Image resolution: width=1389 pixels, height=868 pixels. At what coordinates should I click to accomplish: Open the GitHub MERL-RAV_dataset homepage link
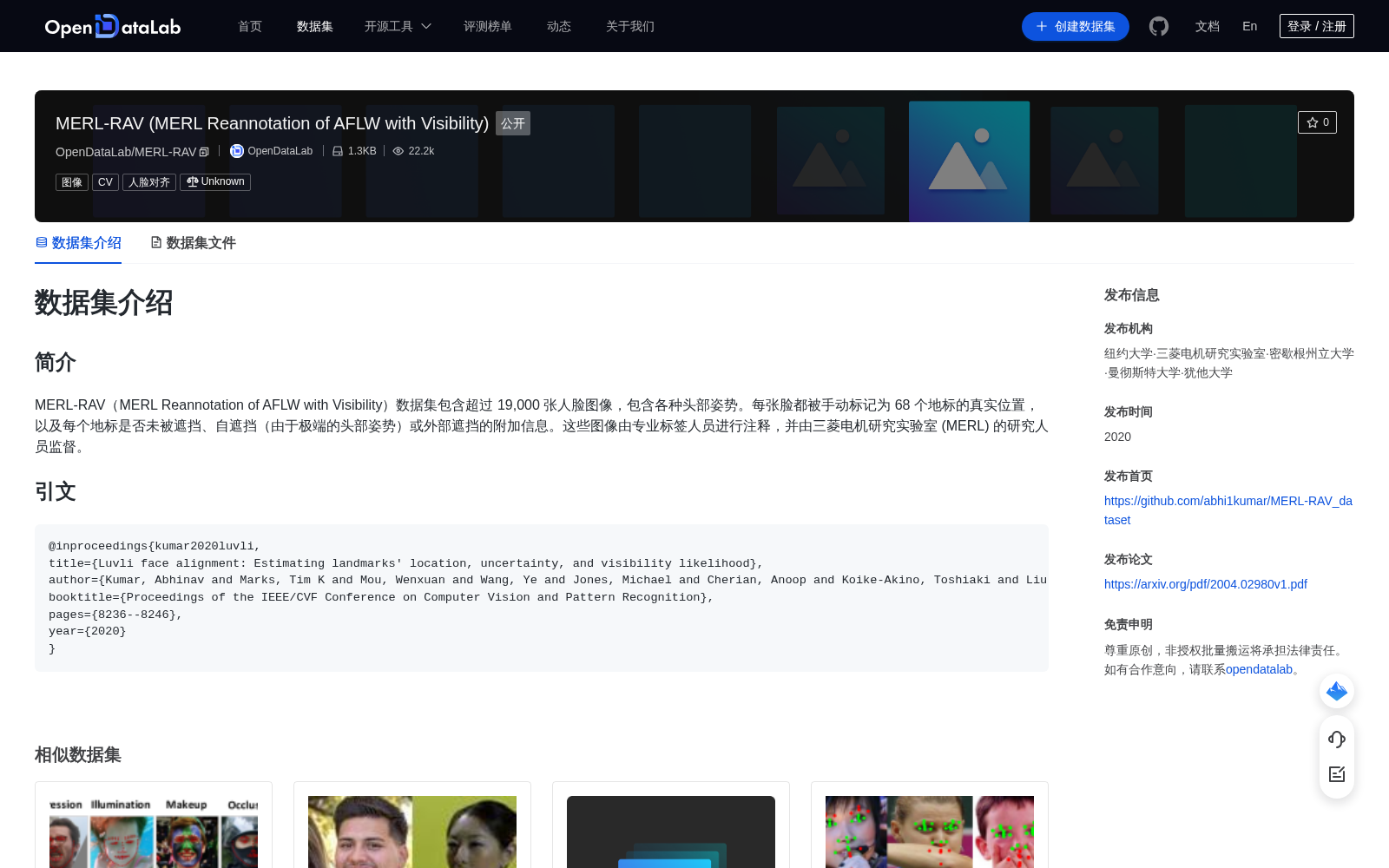click(x=1228, y=510)
